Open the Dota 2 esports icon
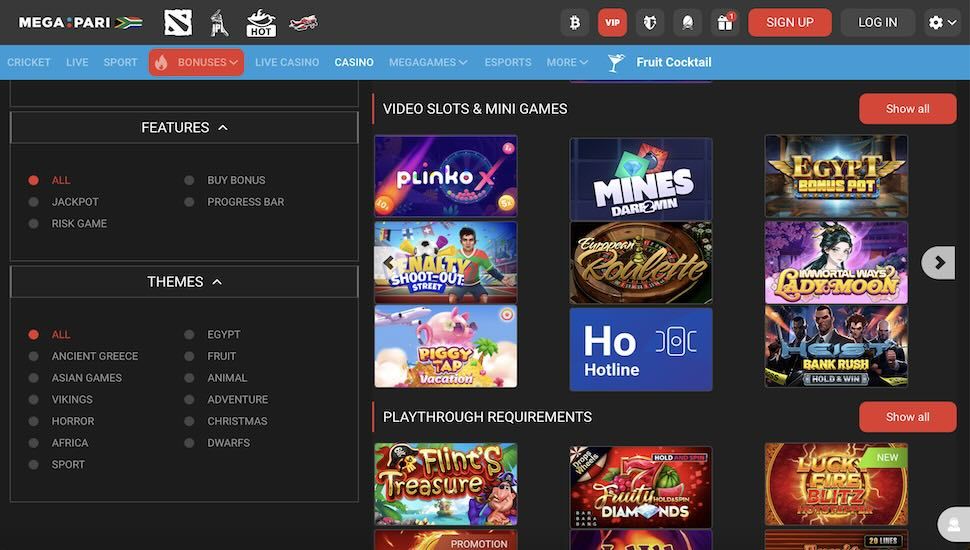The image size is (970, 550). tap(178, 22)
